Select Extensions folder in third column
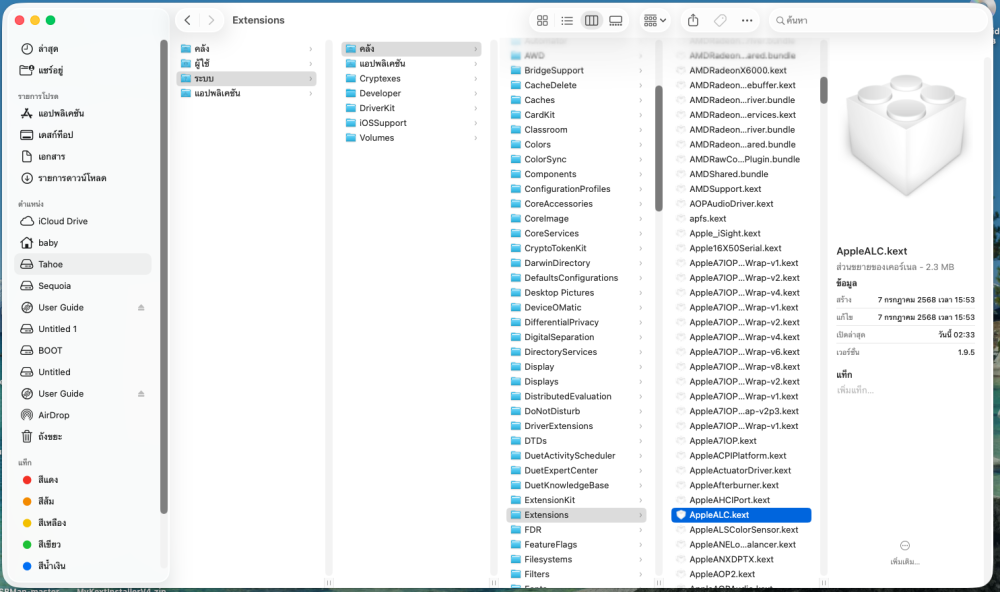The height and width of the screenshot is (592, 1000). tap(577, 515)
